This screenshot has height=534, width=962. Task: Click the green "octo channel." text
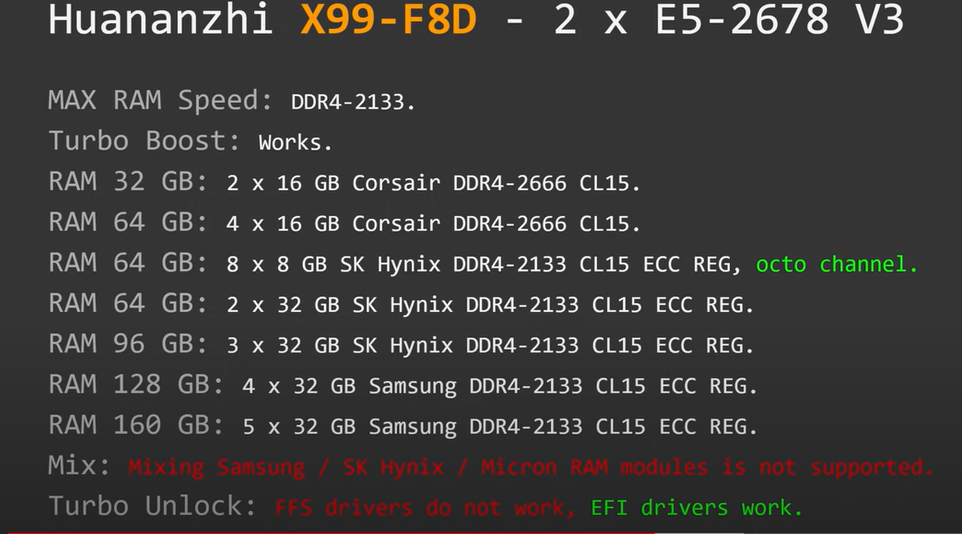836,265
